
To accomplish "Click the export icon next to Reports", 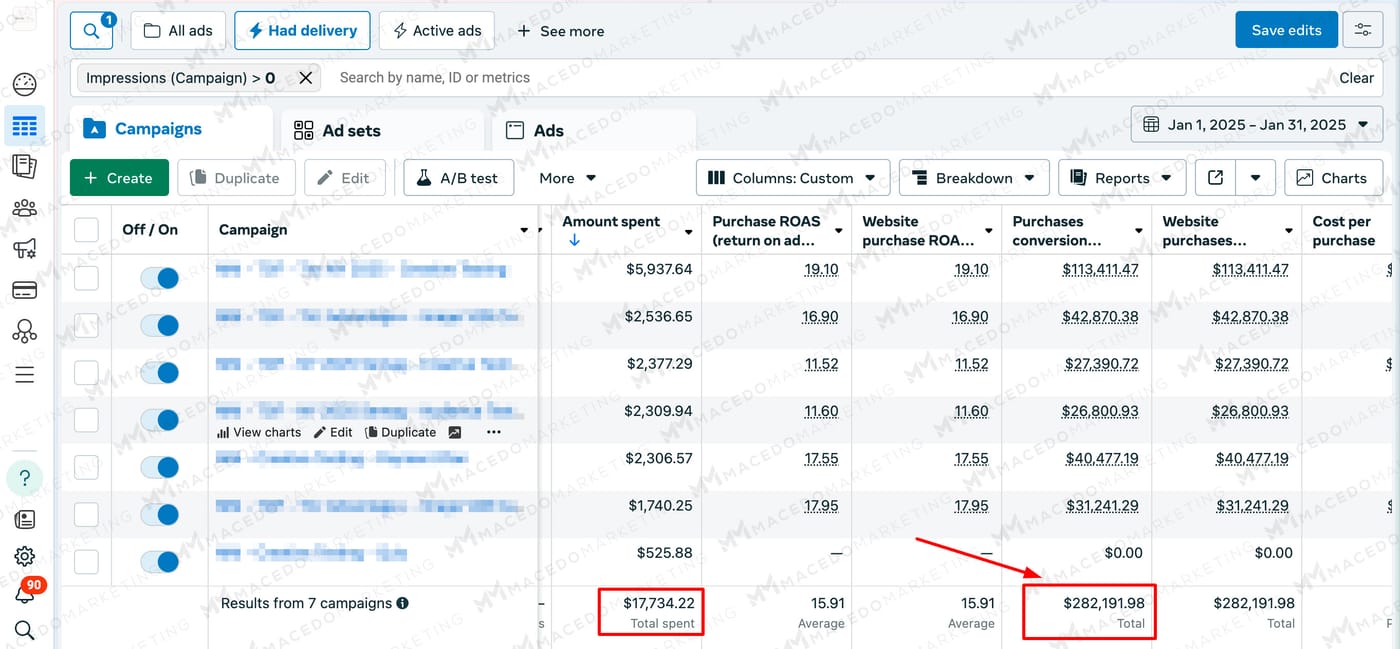I will (1215, 178).
